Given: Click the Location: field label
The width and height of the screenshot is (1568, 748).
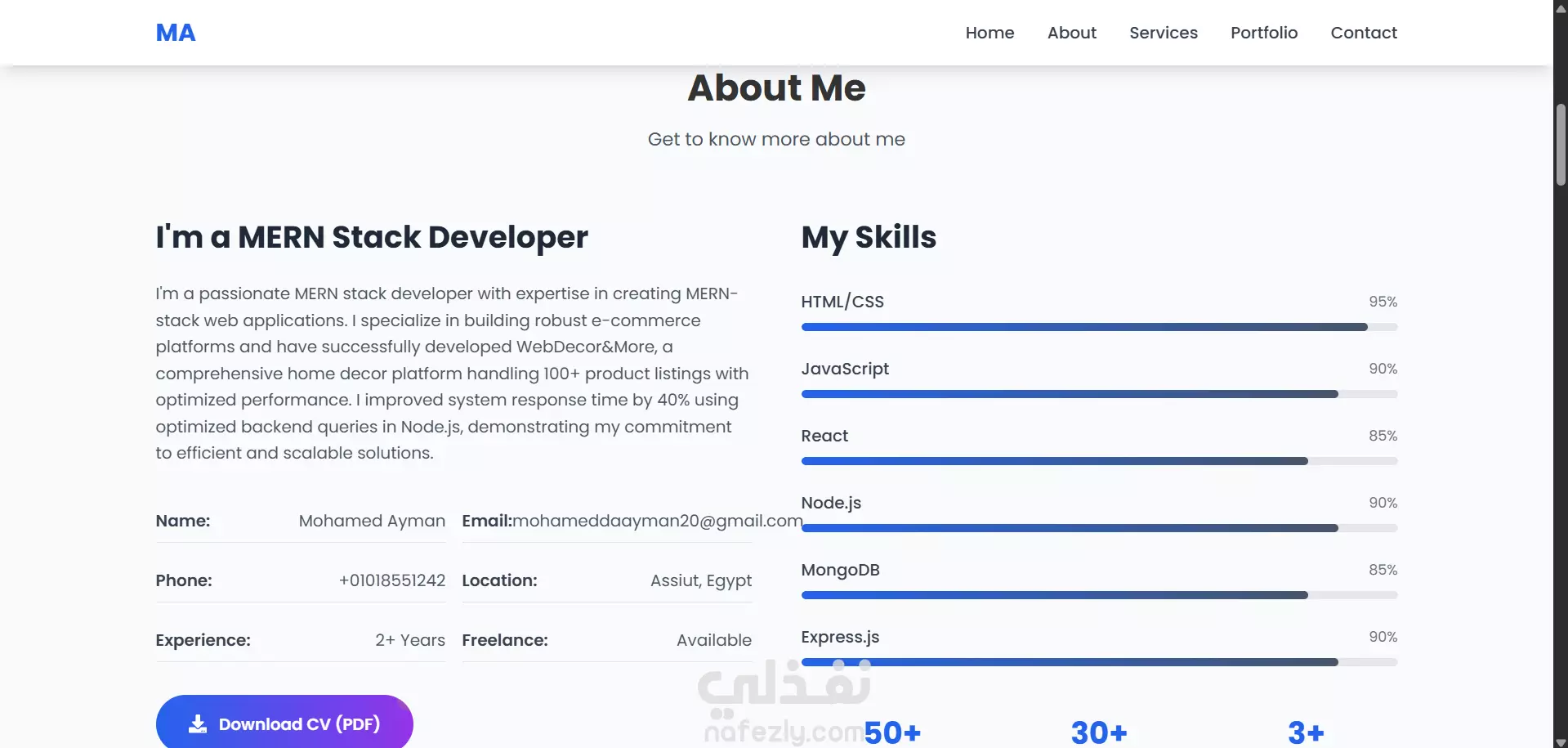Looking at the screenshot, I should click(499, 580).
